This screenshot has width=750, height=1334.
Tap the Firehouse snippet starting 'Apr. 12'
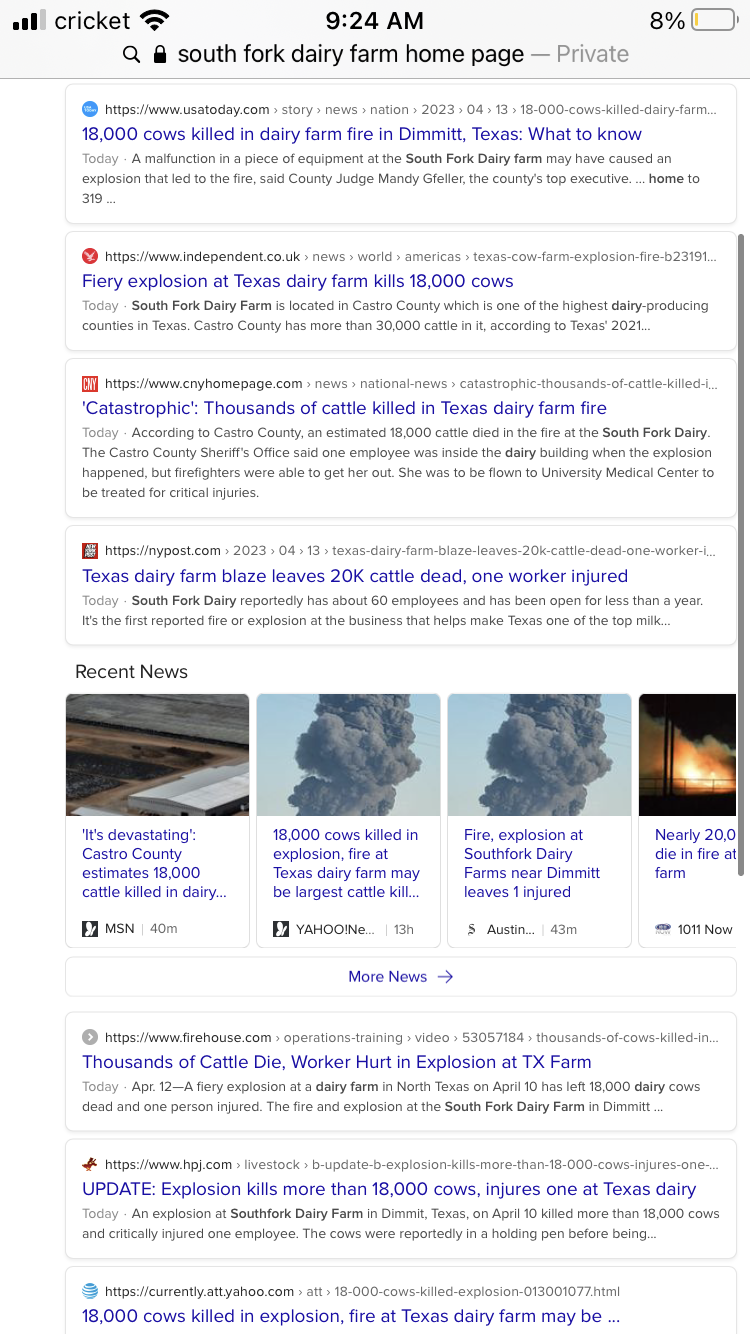point(391,1096)
